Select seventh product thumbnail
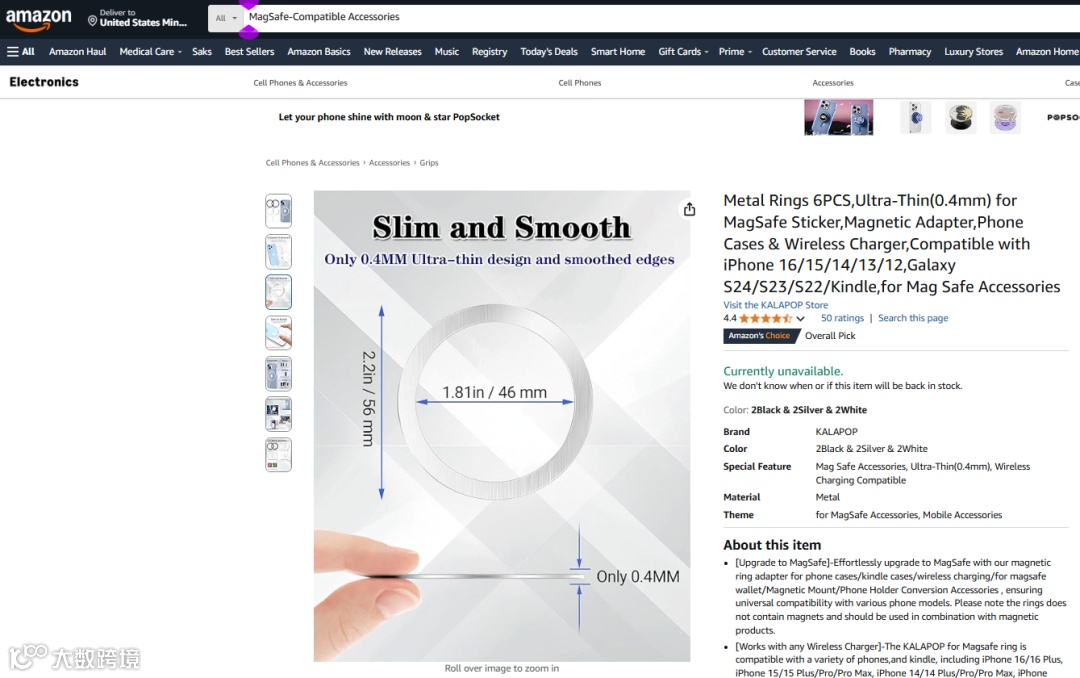This screenshot has height=678, width=1080. [278, 455]
